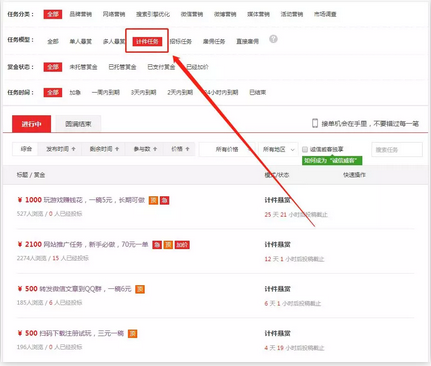Click the 加价 badge on ¥2100 task
The width and height of the screenshot is (431, 366).
click(182, 245)
